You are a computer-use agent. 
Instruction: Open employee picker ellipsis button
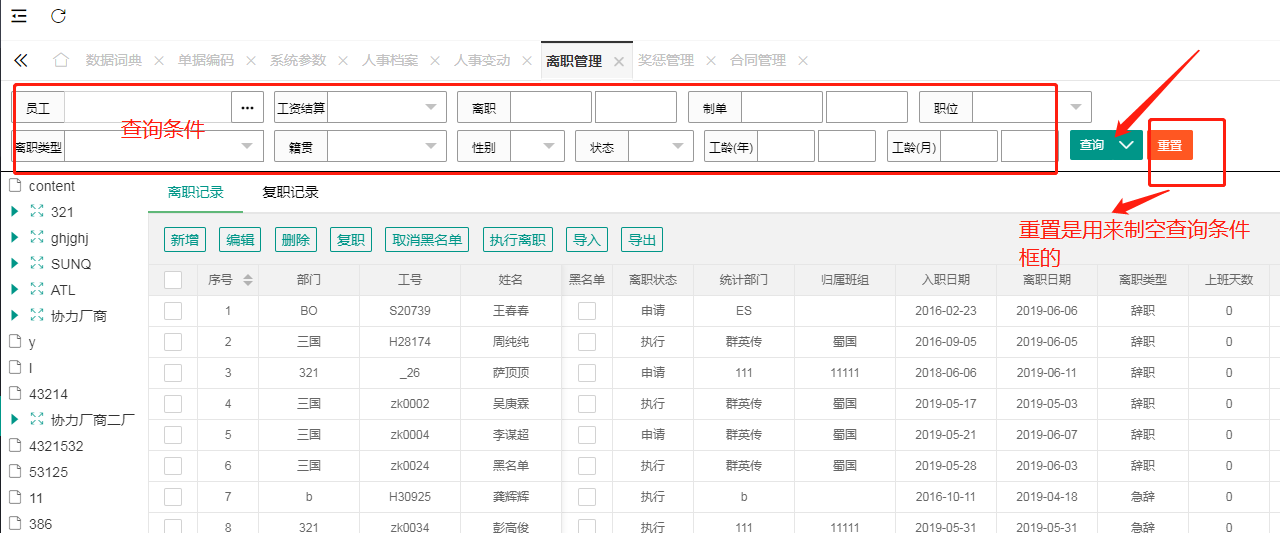[x=247, y=107]
